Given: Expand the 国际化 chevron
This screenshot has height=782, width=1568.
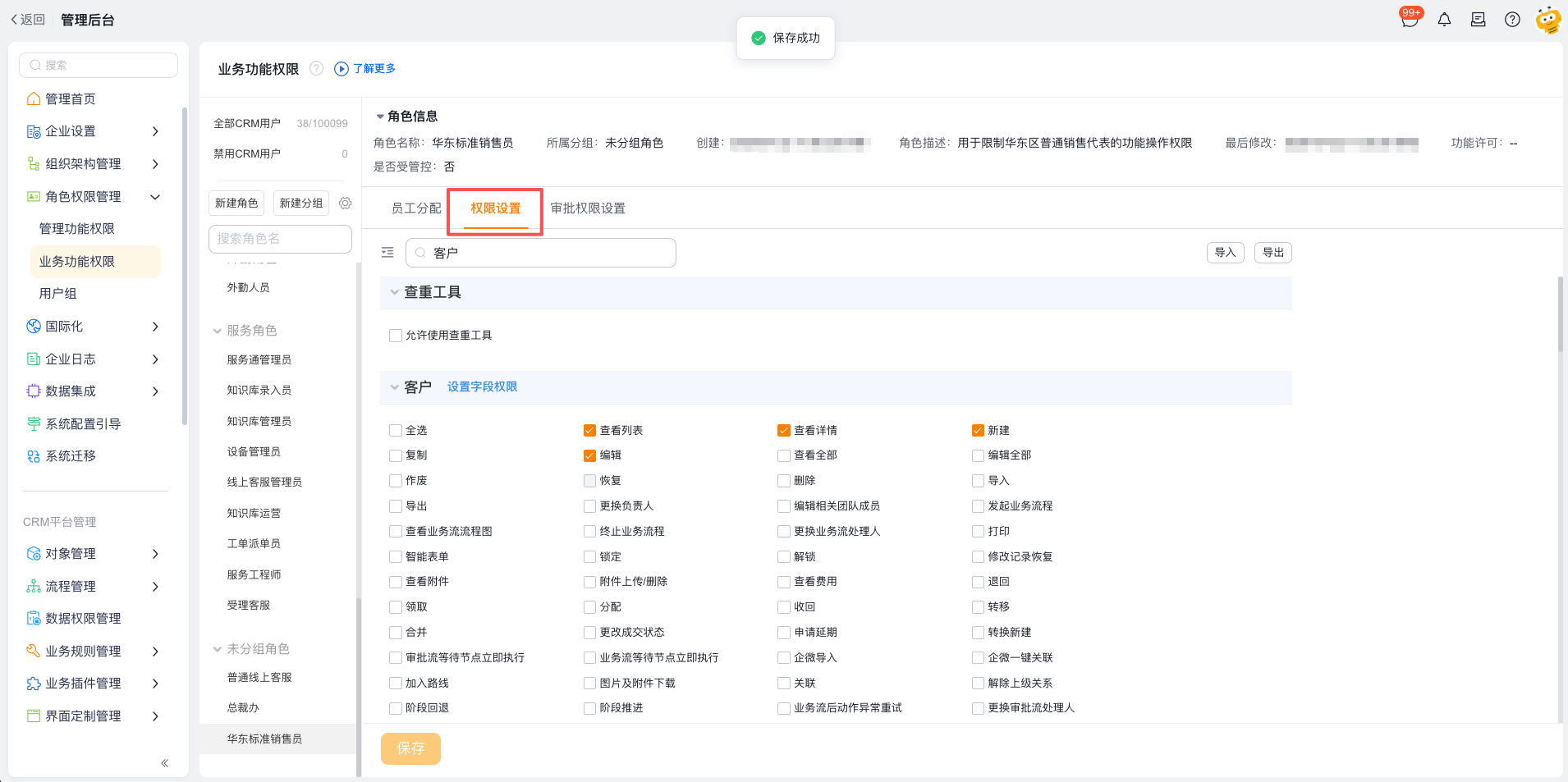Looking at the screenshot, I should tap(155, 327).
